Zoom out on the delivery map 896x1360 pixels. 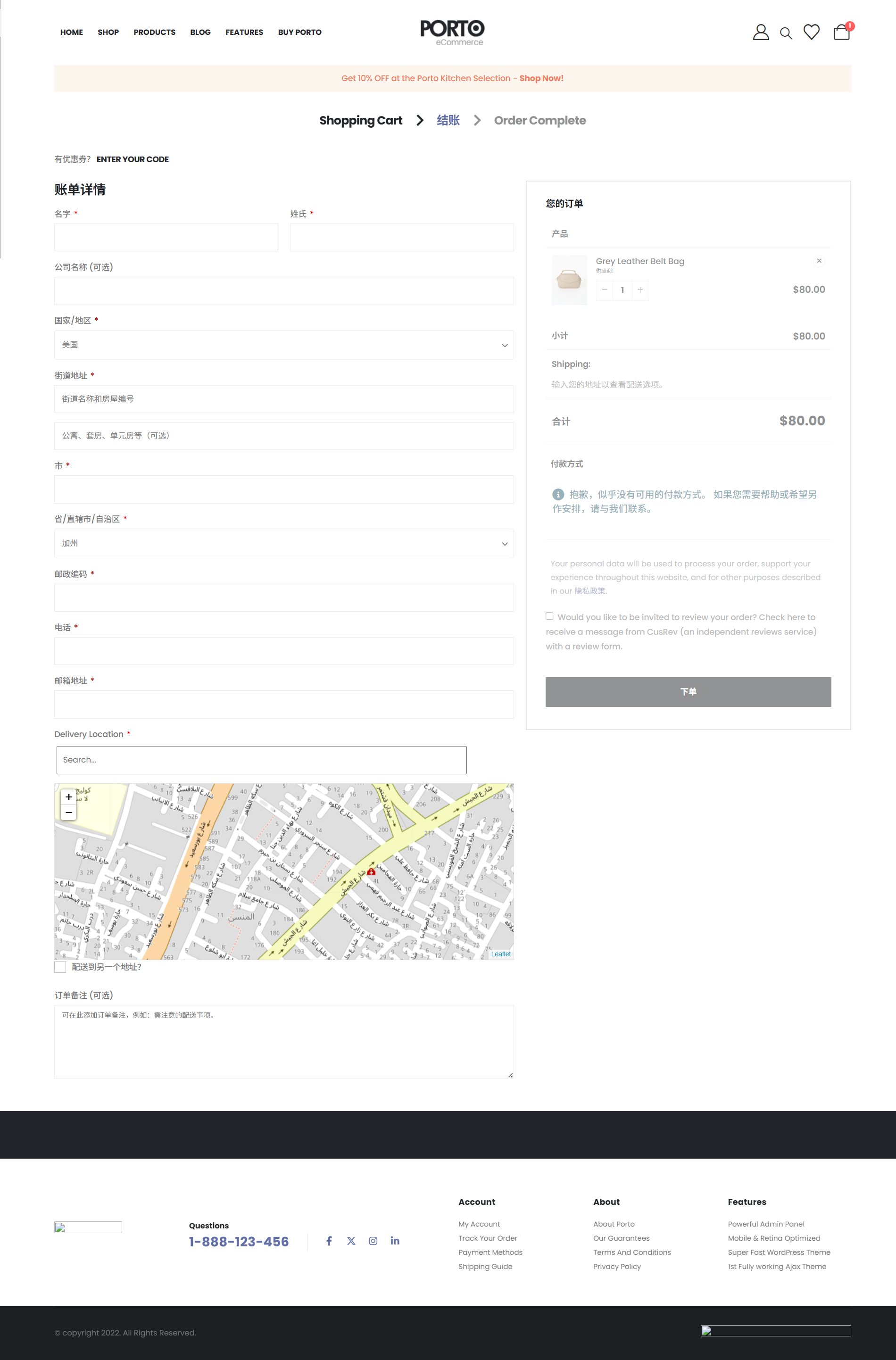(68, 812)
